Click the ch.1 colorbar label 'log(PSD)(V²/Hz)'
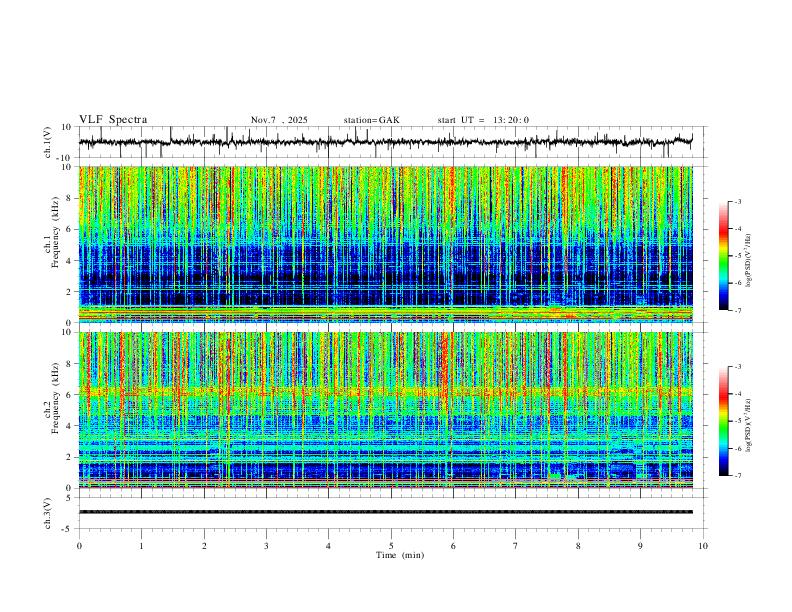The width and height of the screenshot is (792, 612). tap(749, 261)
